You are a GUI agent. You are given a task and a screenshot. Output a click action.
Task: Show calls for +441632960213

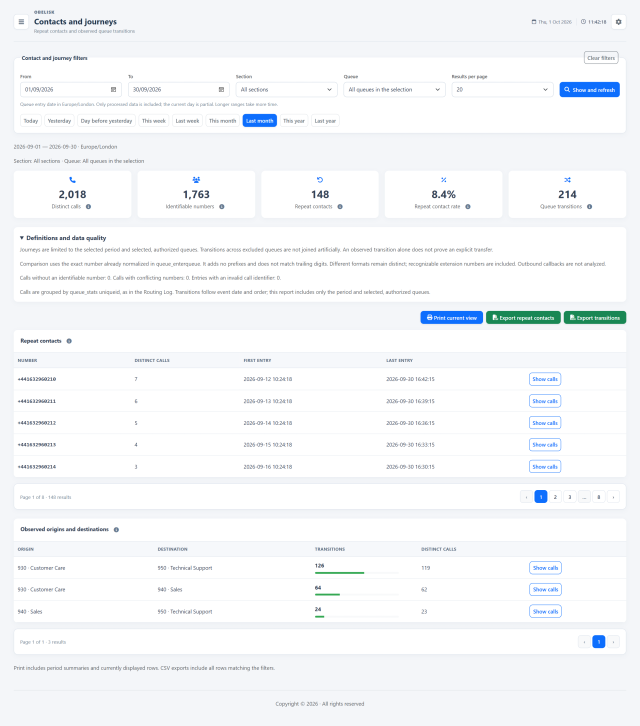click(545, 444)
